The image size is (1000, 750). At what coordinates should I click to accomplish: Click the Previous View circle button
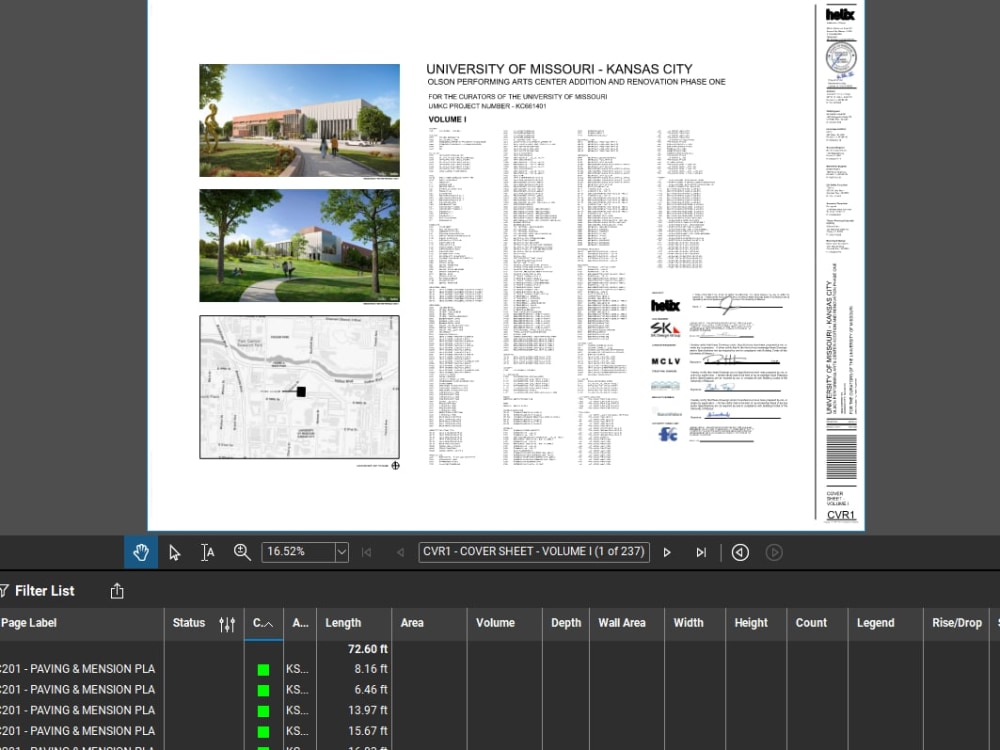click(740, 552)
